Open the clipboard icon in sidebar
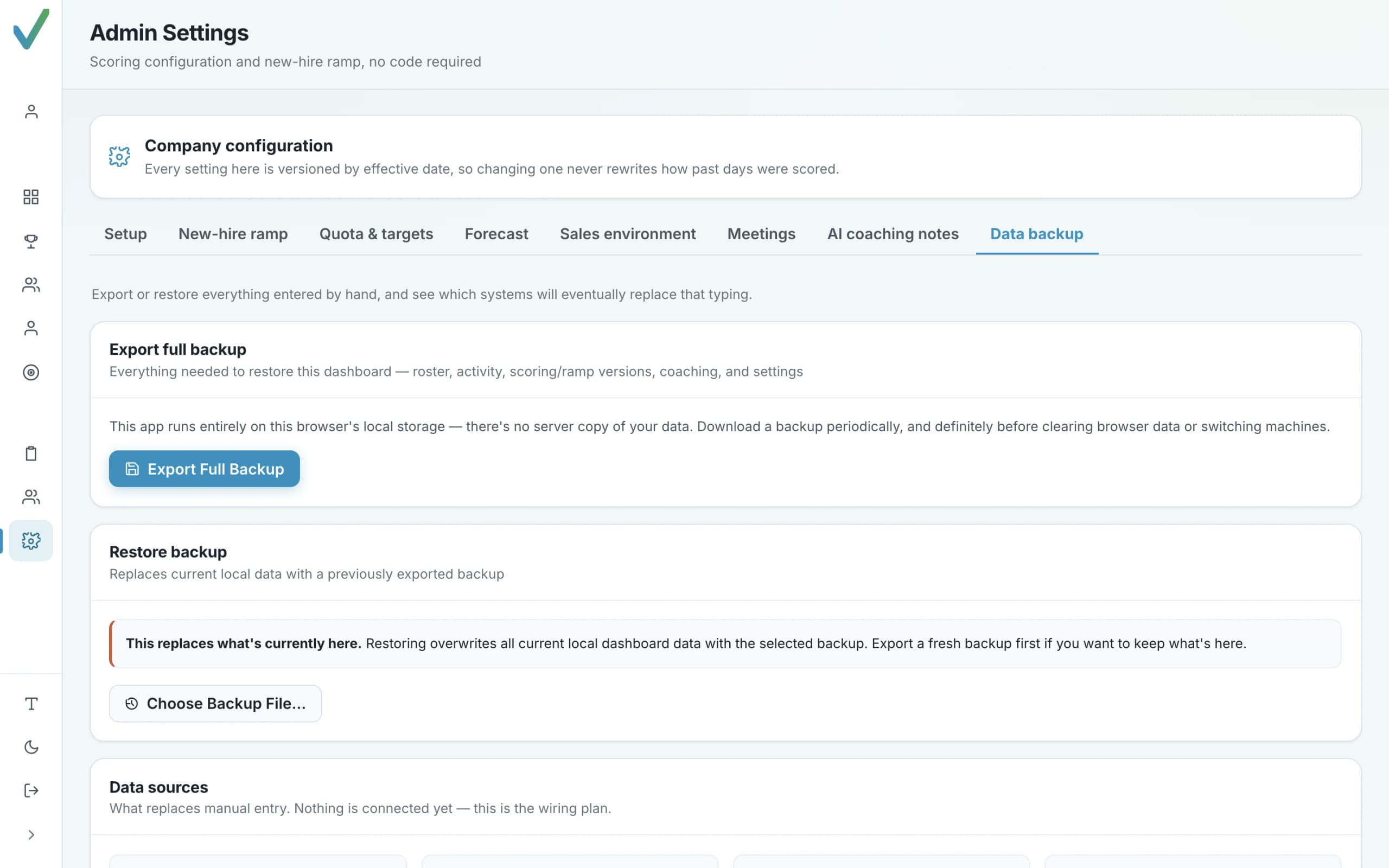The width and height of the screenshot is (1389, 868). click(31, 454)
